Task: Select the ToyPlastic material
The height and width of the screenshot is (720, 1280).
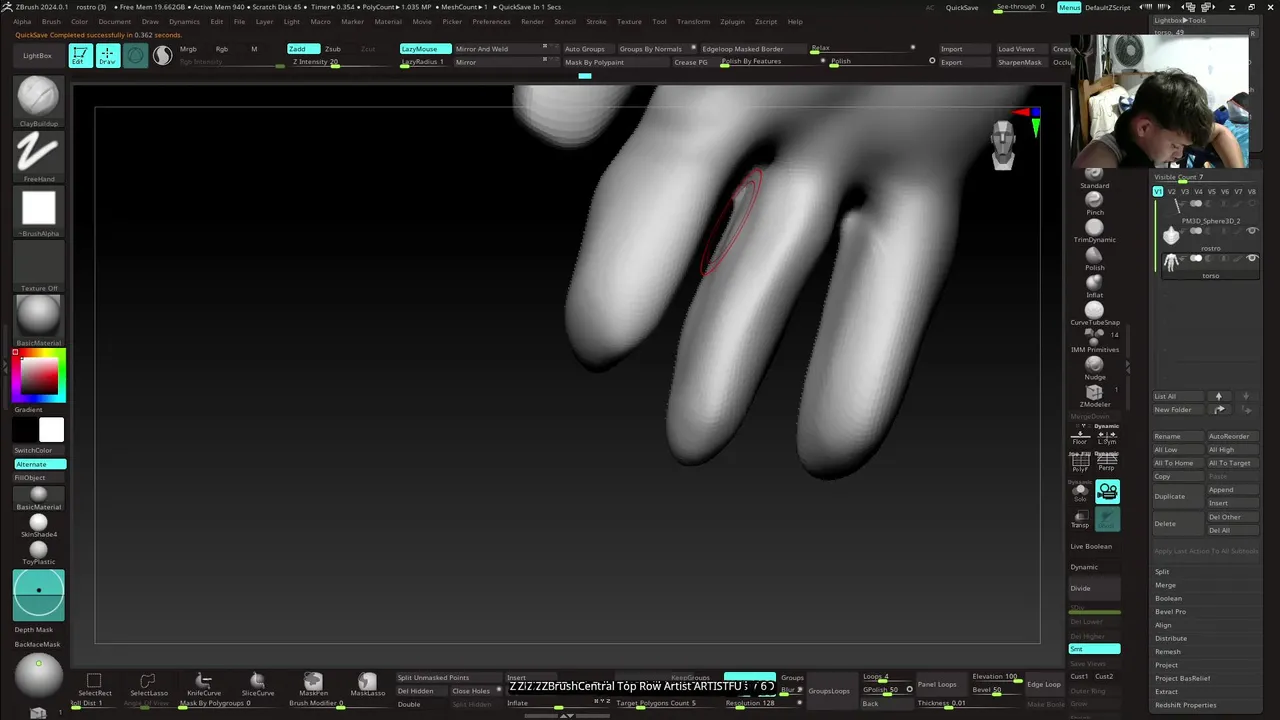Action: click(x=39, y=550)
